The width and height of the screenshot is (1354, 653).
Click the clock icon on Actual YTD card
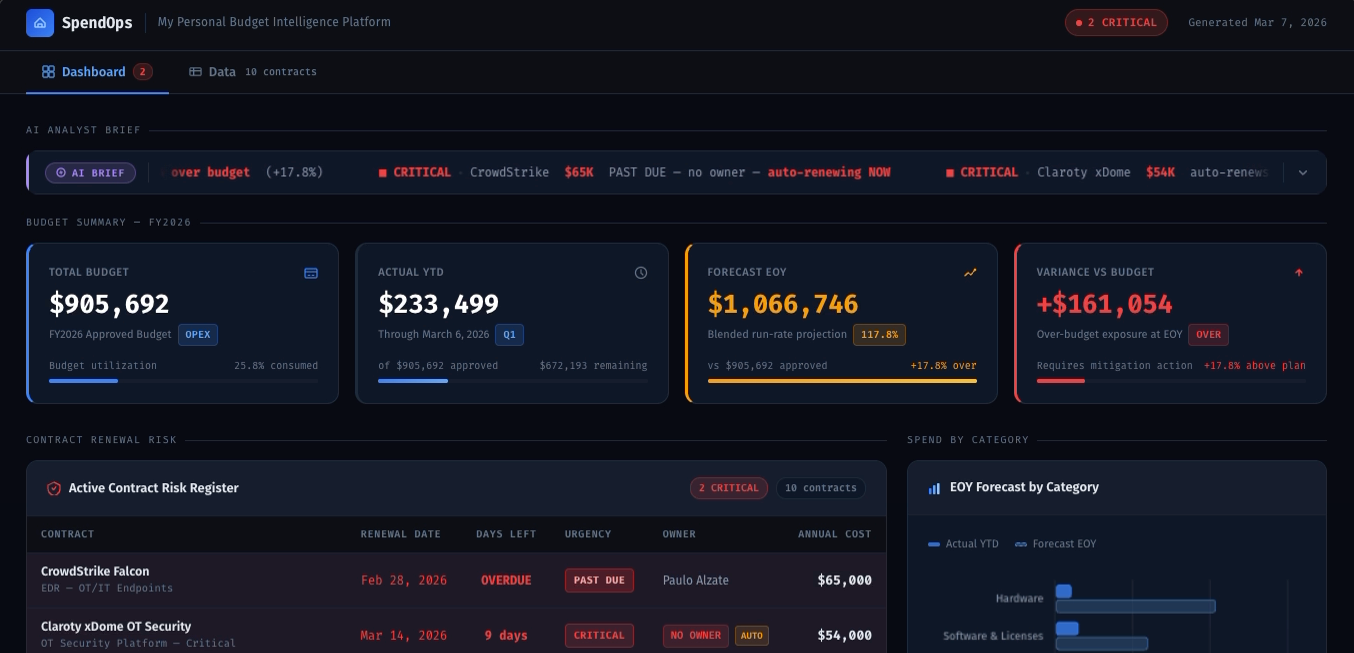click(640, 272)
